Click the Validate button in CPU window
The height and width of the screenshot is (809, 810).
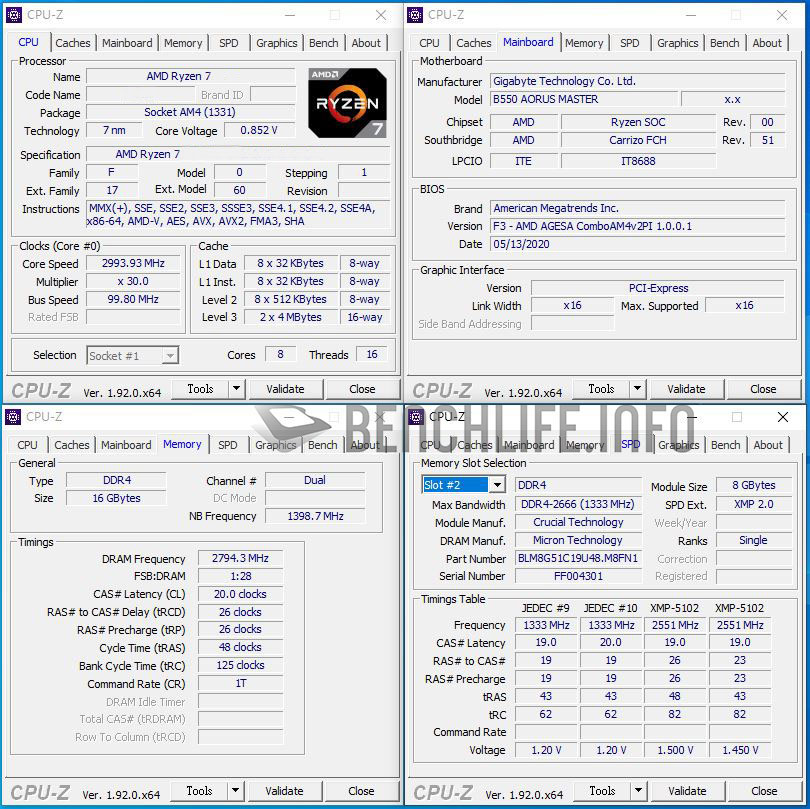click(287, 388)
